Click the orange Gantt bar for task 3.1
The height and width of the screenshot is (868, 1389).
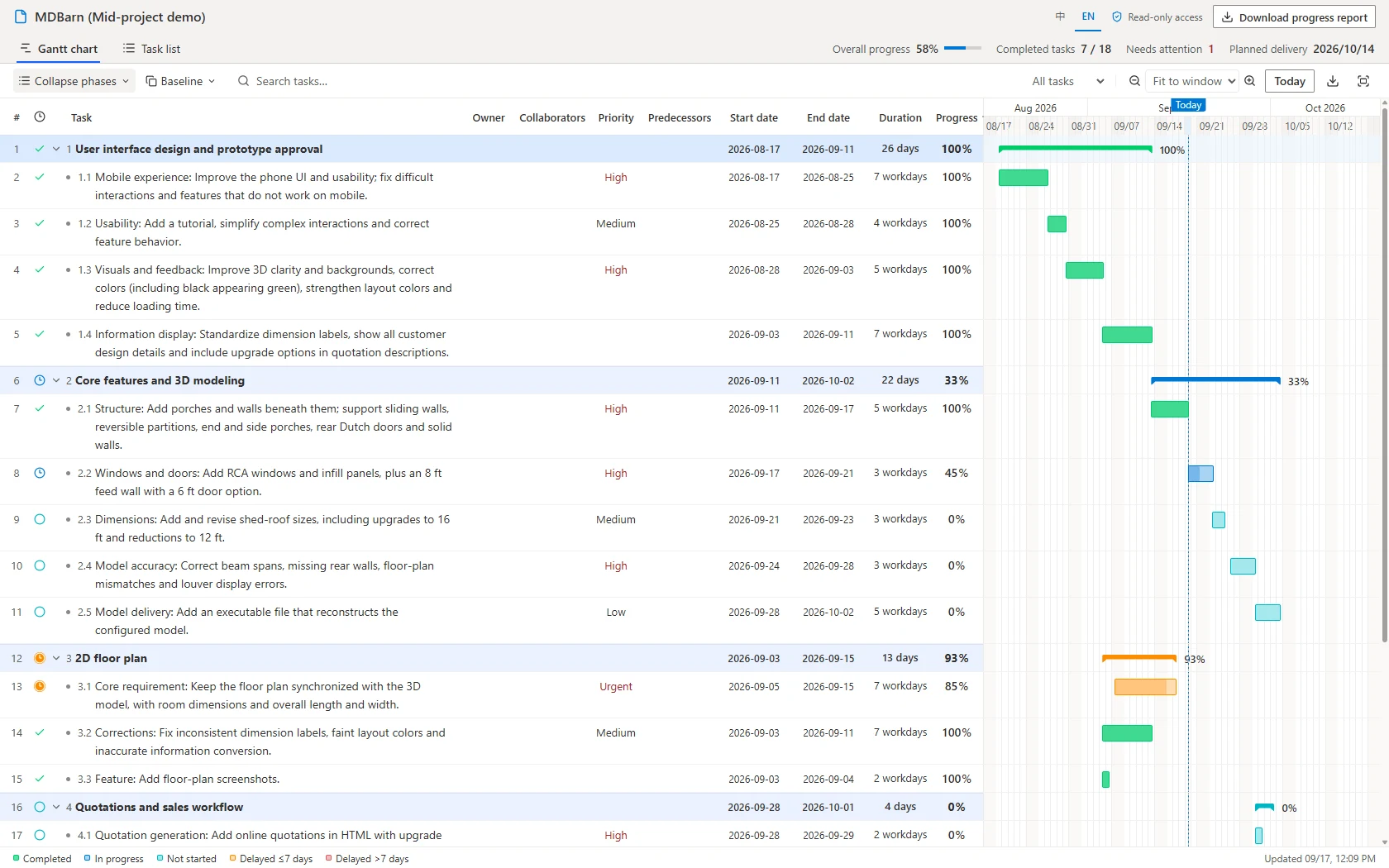(1145, 687)
